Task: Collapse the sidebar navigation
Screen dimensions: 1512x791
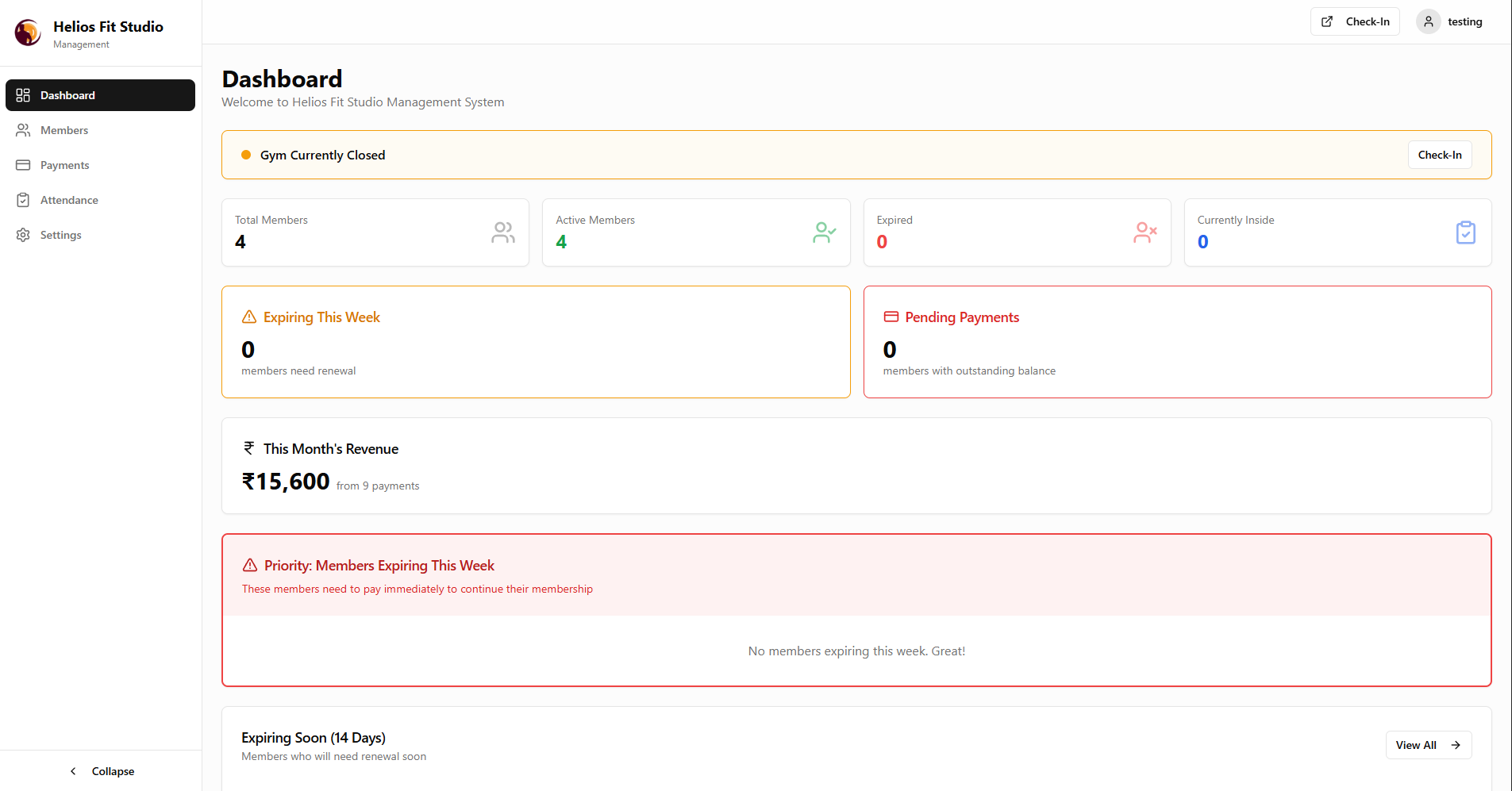Action: coord(101,771)
